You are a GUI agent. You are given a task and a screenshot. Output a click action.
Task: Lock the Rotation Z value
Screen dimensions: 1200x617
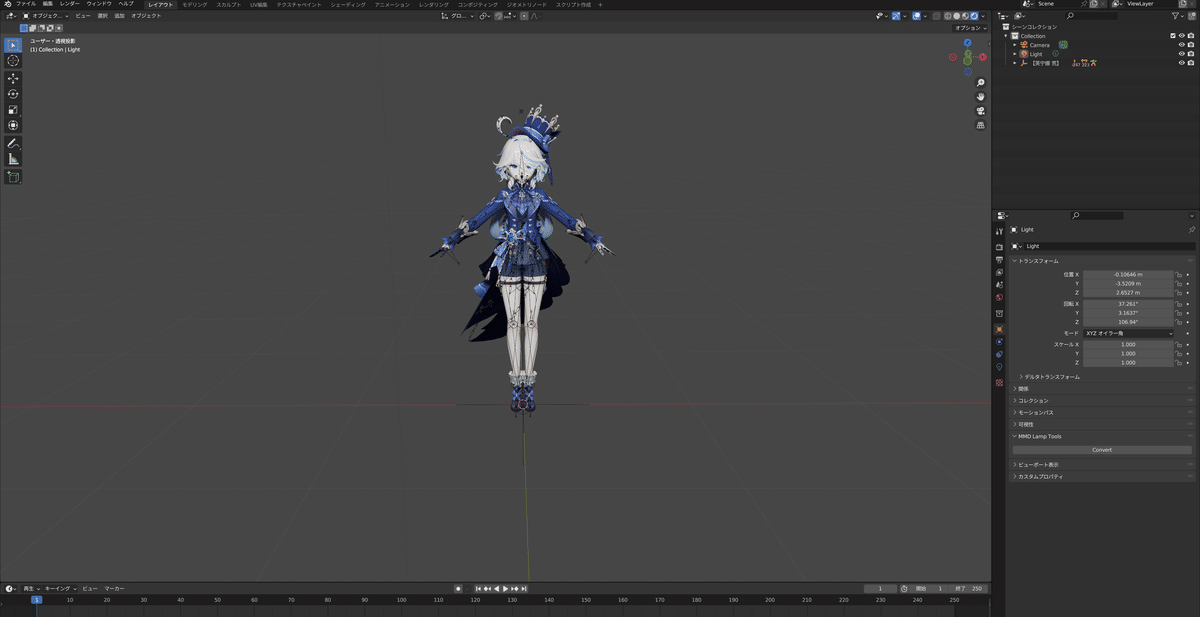(x=1179, y=322)
